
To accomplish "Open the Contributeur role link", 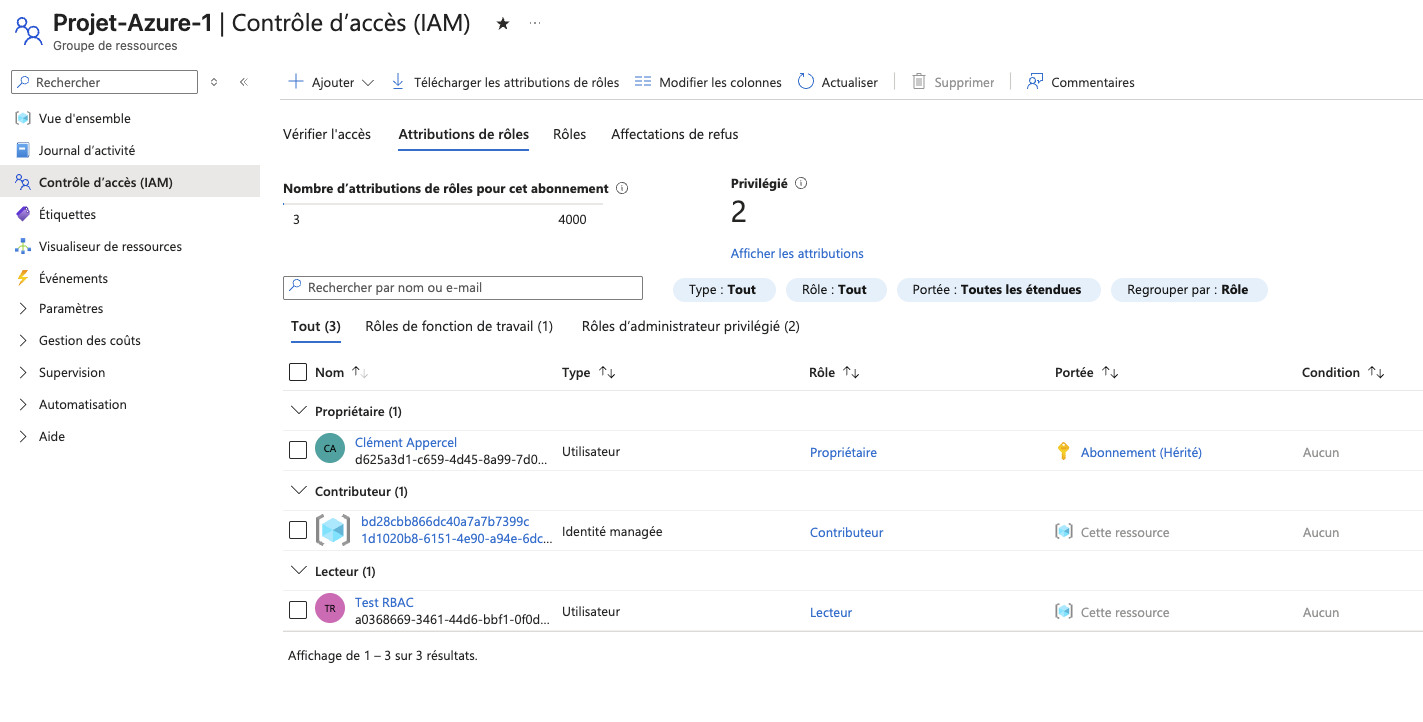I will click(846, 532).
